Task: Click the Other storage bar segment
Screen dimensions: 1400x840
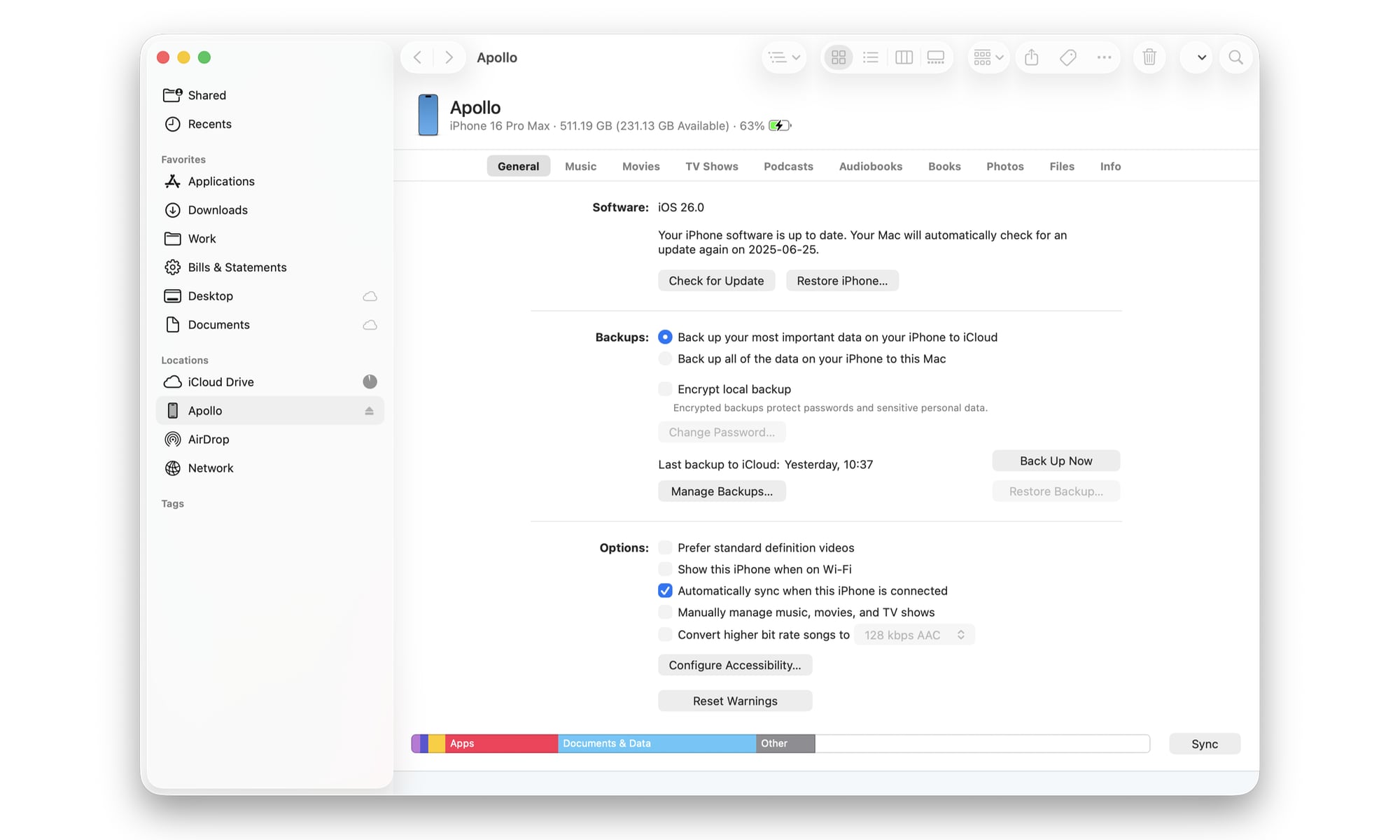Action: click(x=785, y=743)
